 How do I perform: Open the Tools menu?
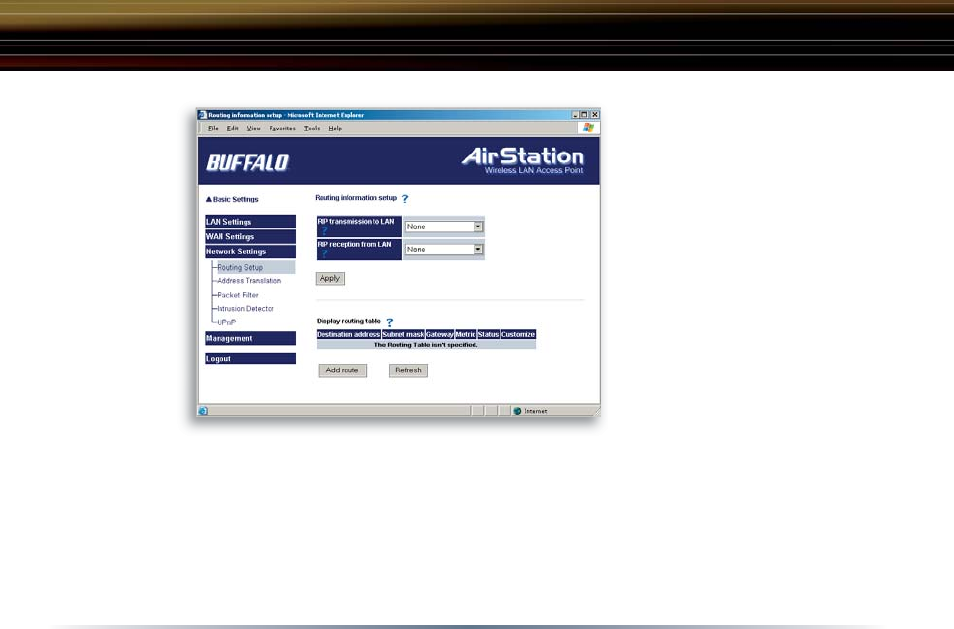tap(312, 128)
